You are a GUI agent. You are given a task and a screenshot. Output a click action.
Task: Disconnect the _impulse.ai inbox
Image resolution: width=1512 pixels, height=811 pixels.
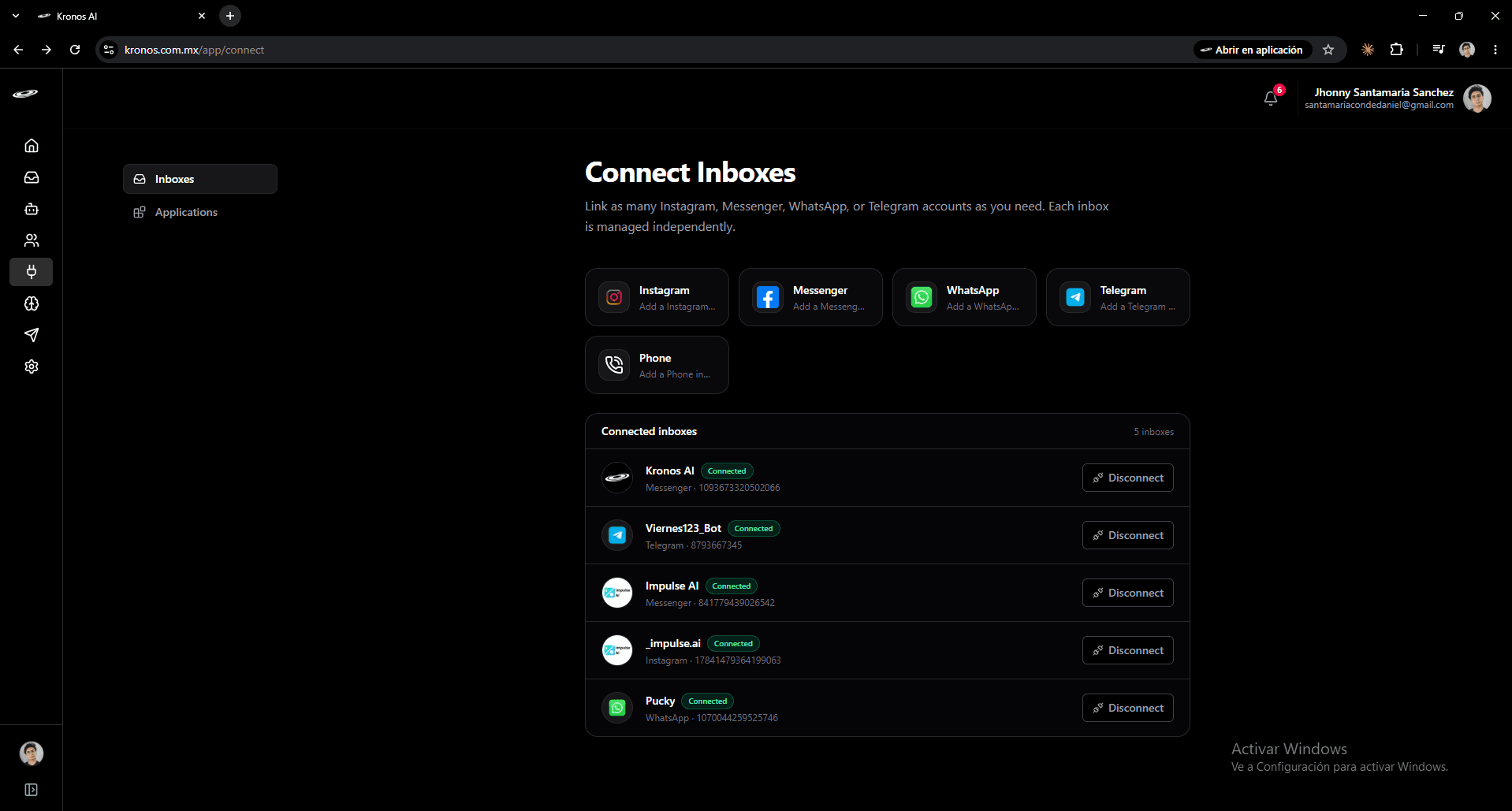click(x=1128, y=650)
